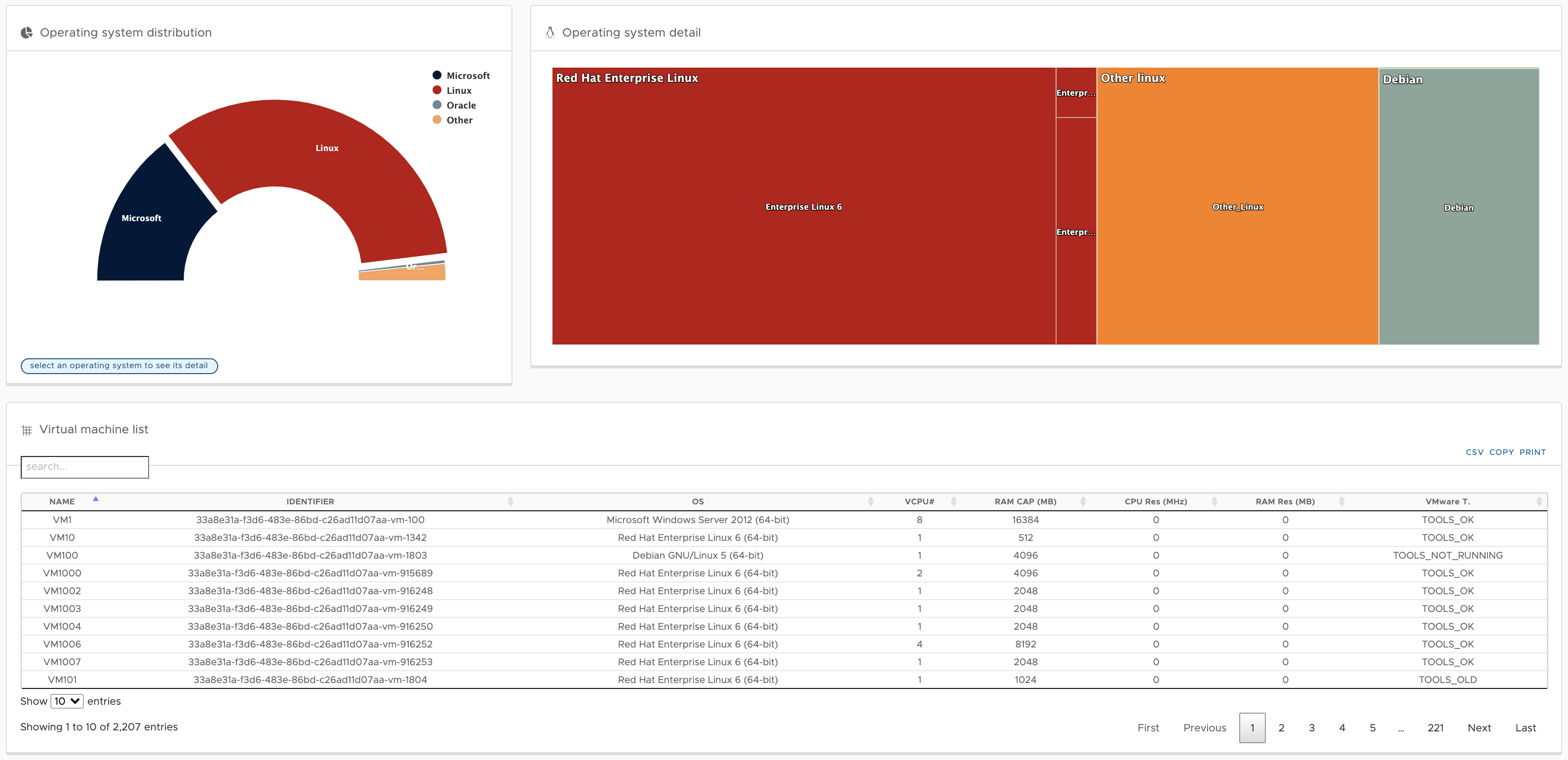Click TOOLS_NOT_RUNNING status cell
The image size is (1568, 760).
(x=1448, y=555)
